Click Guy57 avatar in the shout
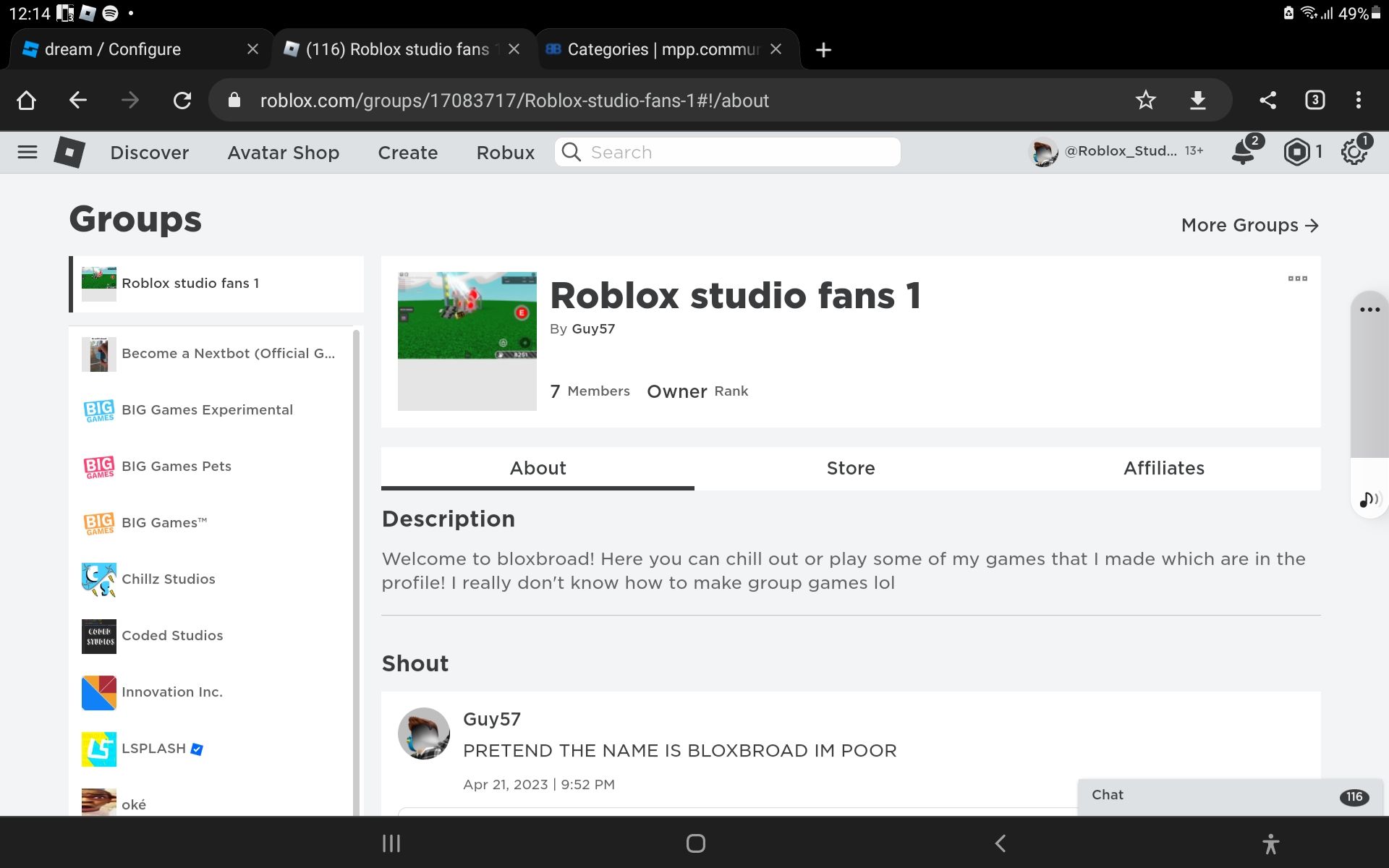This screenshot has height=868, width=1389. [x=424, y=733]
